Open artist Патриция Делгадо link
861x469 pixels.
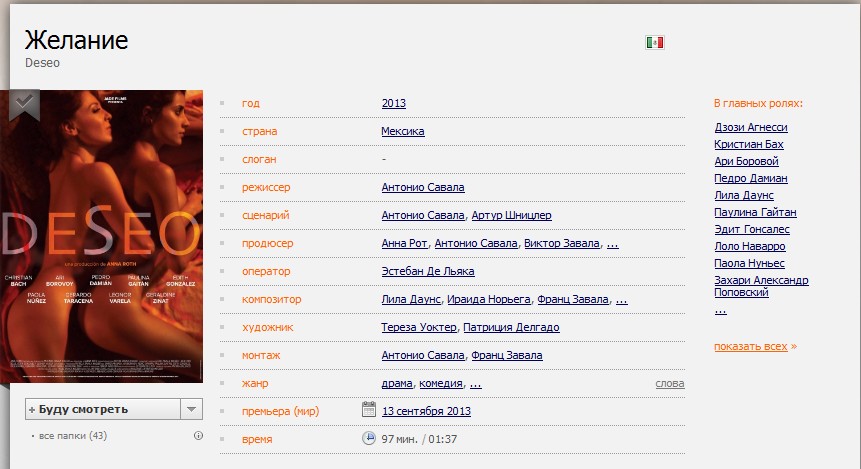coord(511,327)
